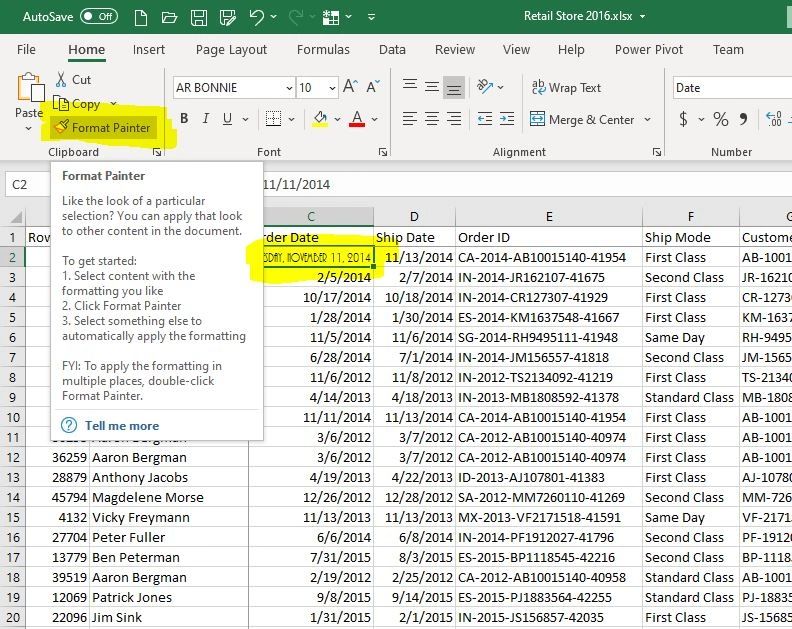Screen dimensions: 792x629
Task: Open the Alignment settings dialog launcher
Action: point(657,152)
